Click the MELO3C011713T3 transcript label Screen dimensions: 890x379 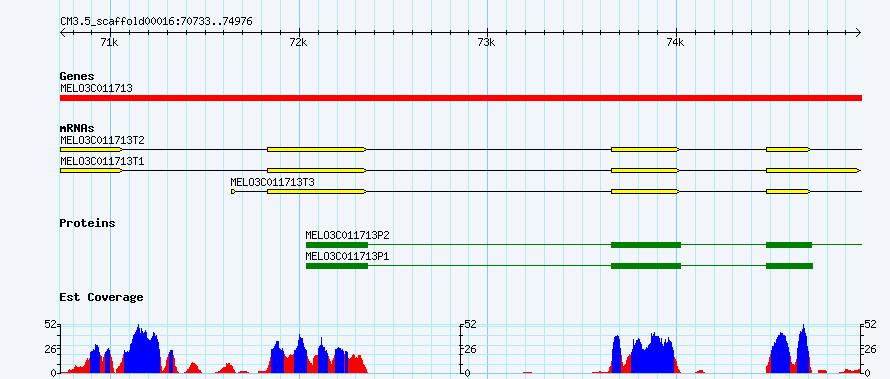click(272, 183)
